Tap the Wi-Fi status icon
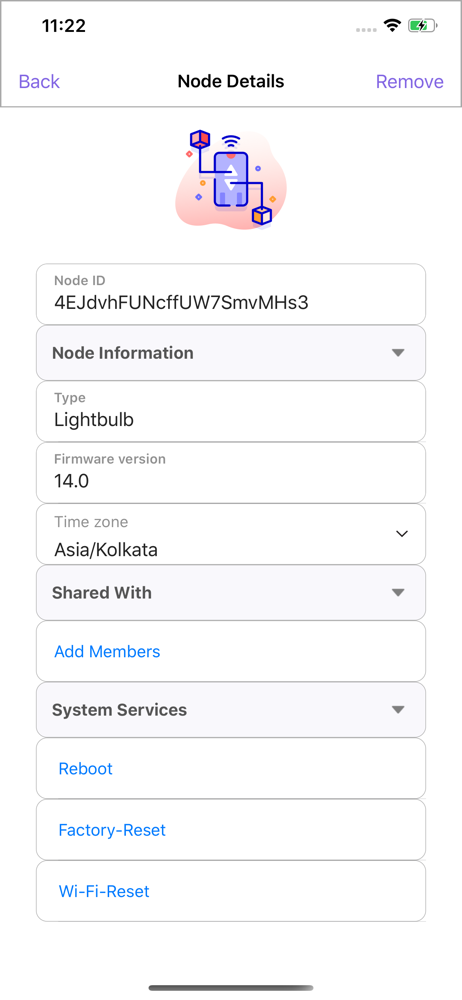 pos(391,26)
